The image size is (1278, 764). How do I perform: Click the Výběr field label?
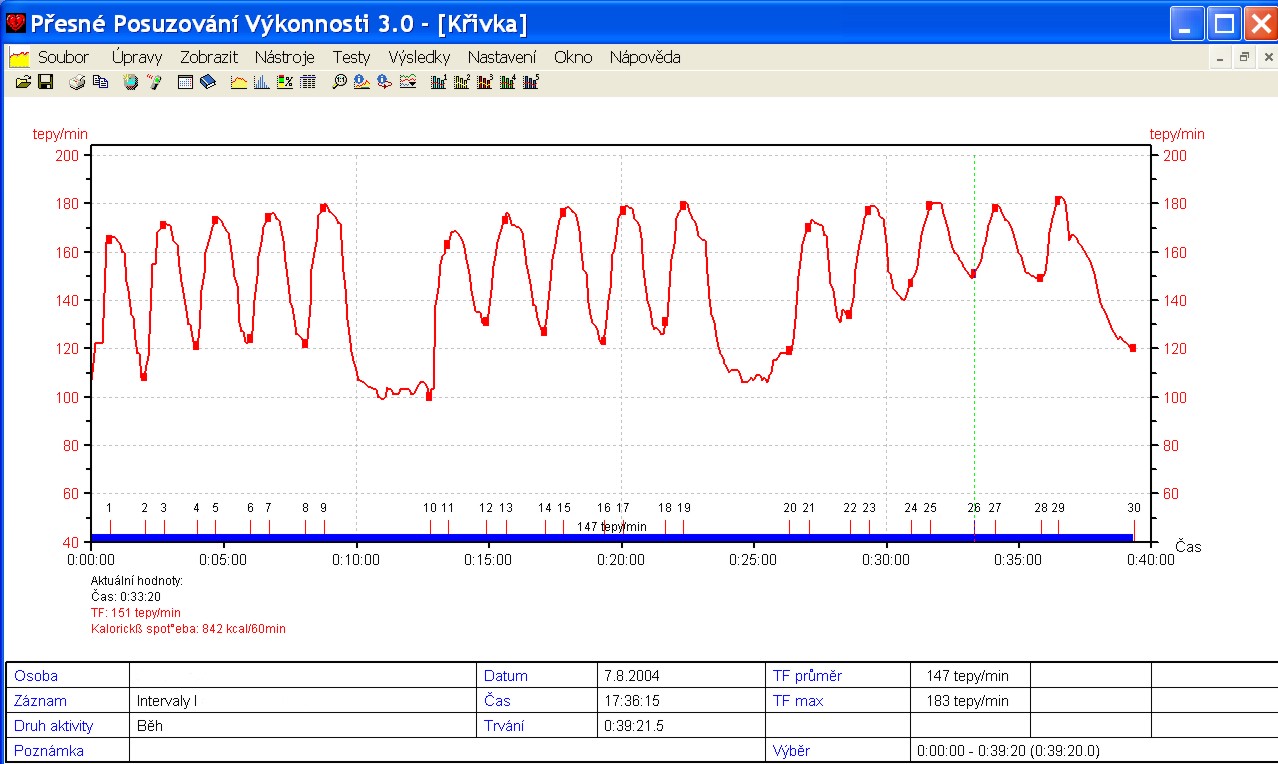pyautogui.click(x=792, y=750)
